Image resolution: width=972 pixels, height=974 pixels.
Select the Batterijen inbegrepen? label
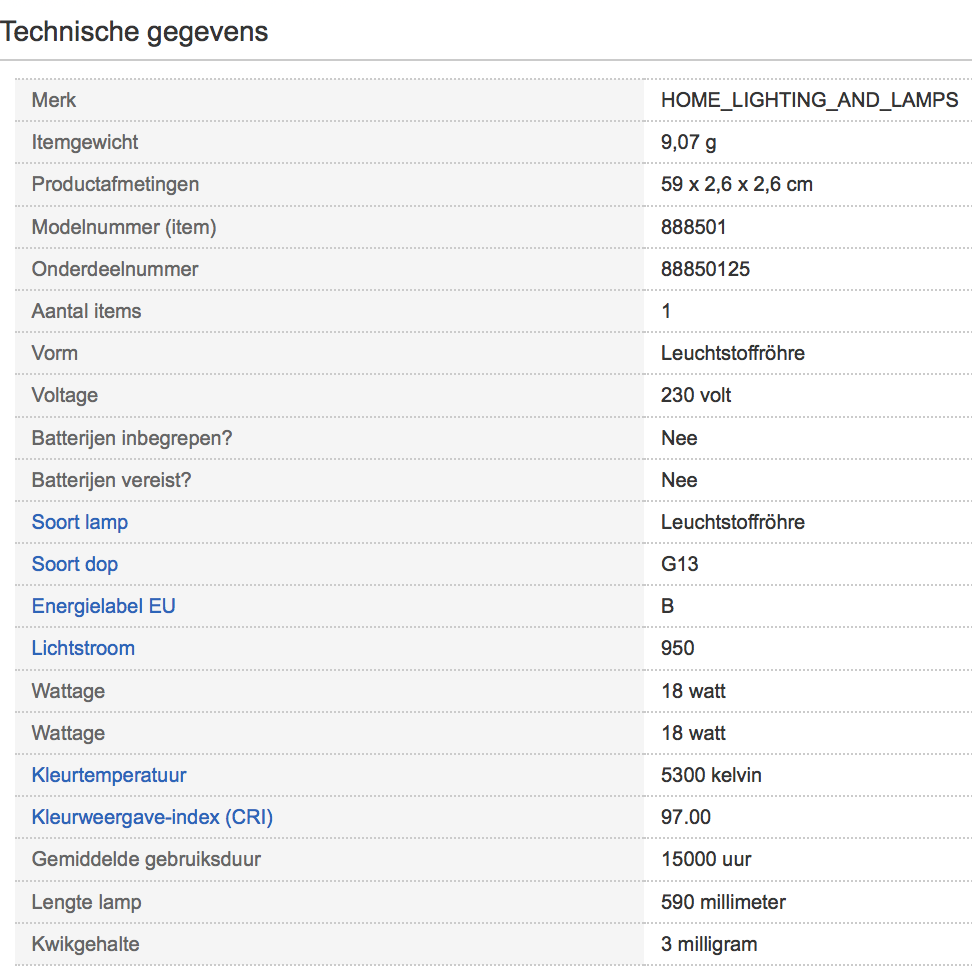tap(132, 438)
